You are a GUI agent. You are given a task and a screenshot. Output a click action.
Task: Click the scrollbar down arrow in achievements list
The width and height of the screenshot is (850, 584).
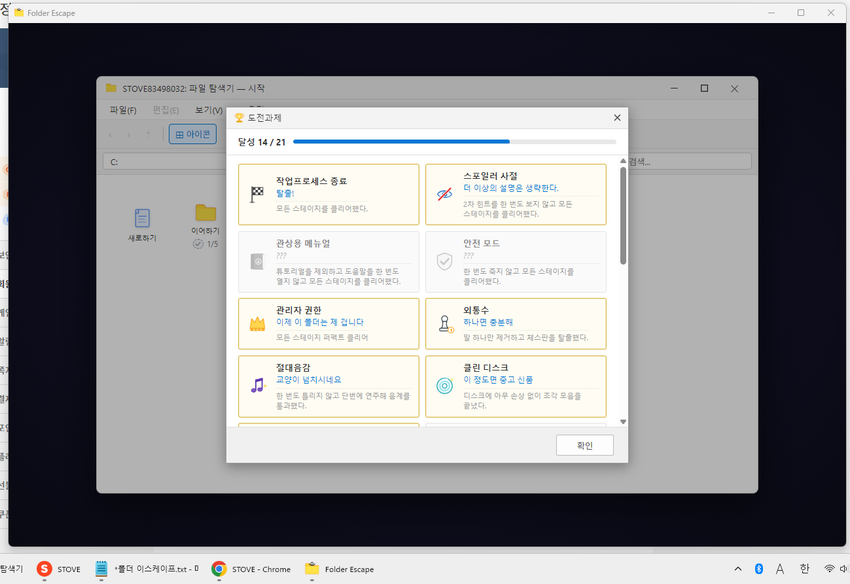coord(623,422)
